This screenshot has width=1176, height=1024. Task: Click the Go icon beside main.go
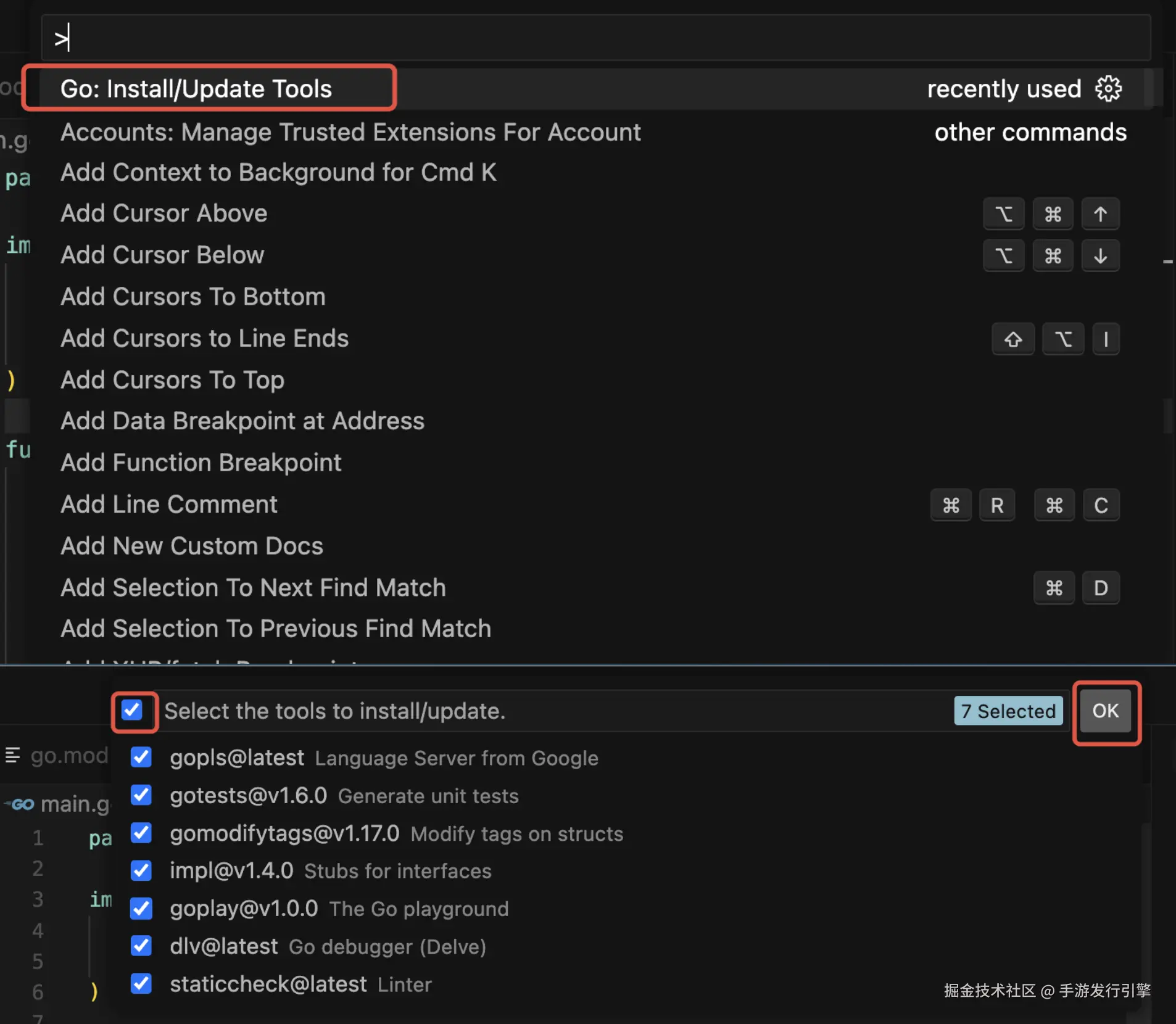pos(20,804)
